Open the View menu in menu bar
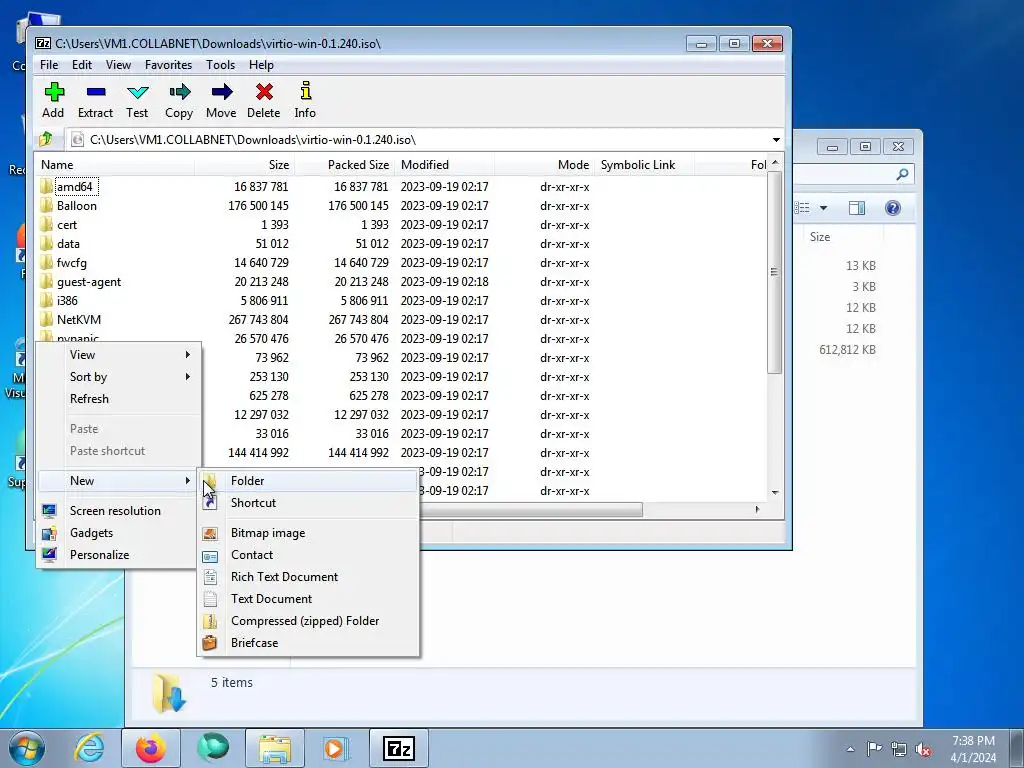Screen dimensions: 1024x768 click(118, 65)
